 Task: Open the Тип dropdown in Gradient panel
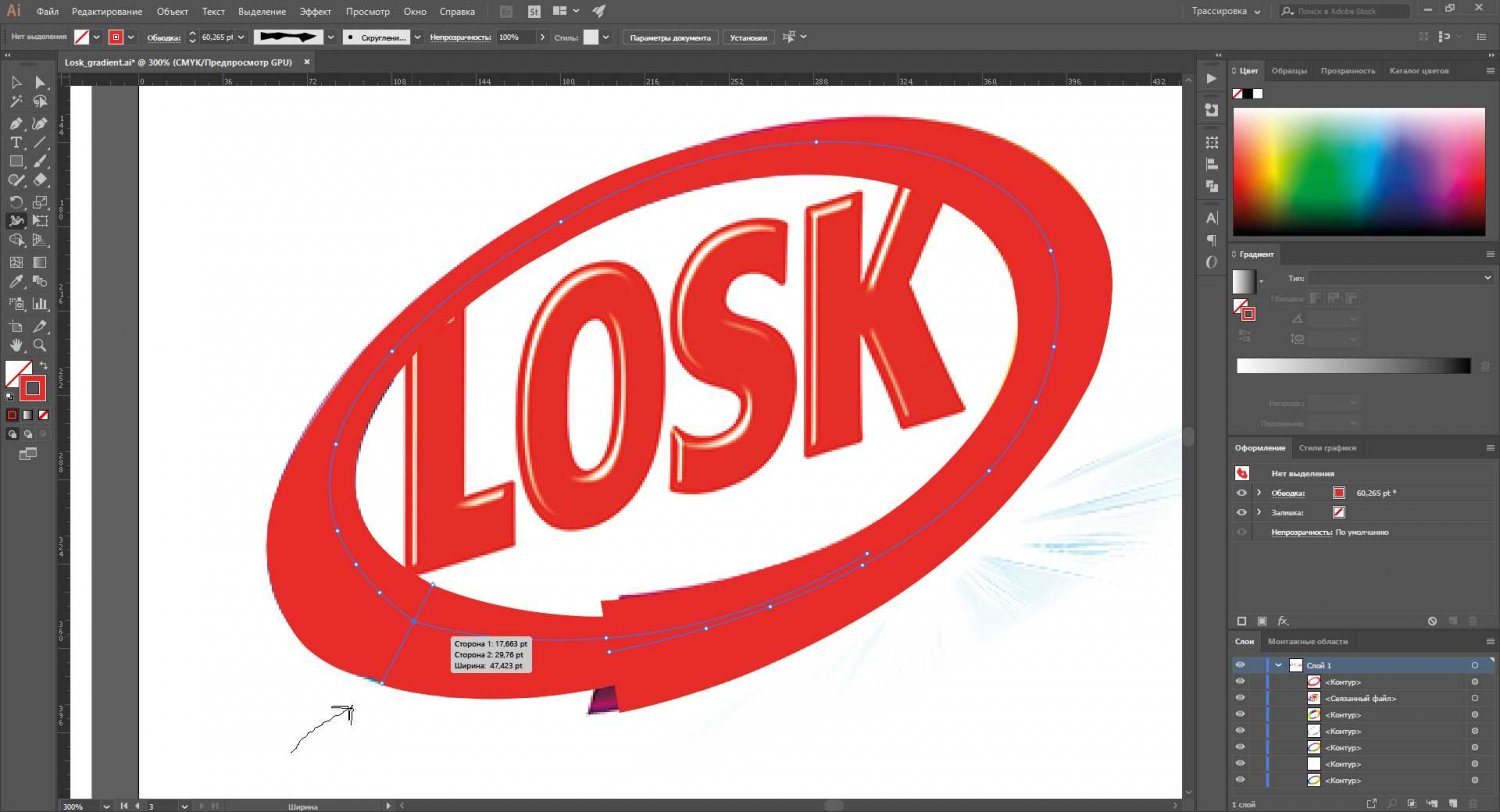coord(1401,277)
